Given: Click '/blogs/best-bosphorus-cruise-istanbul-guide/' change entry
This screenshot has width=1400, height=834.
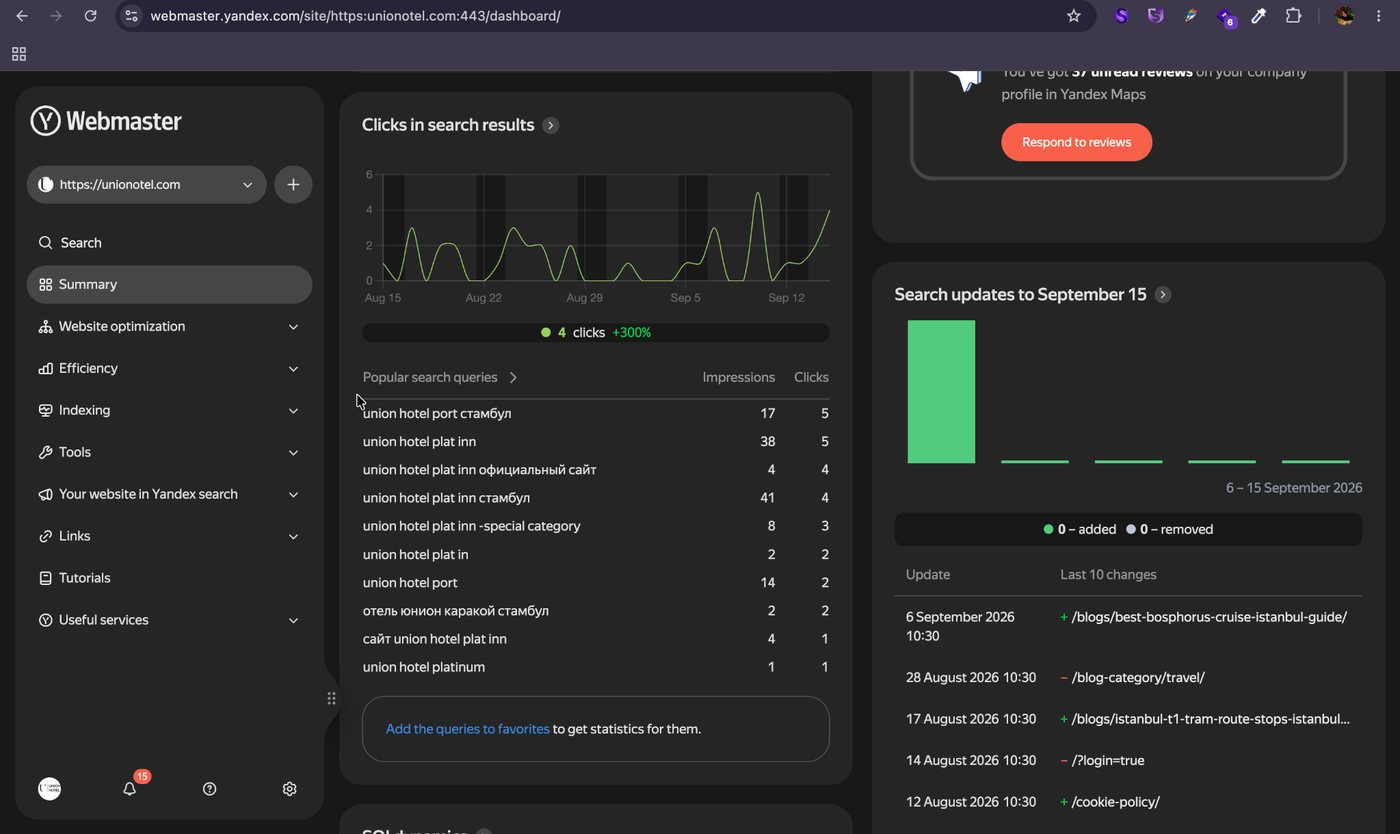Looking at the screenshot, I should click(1209, 617).
